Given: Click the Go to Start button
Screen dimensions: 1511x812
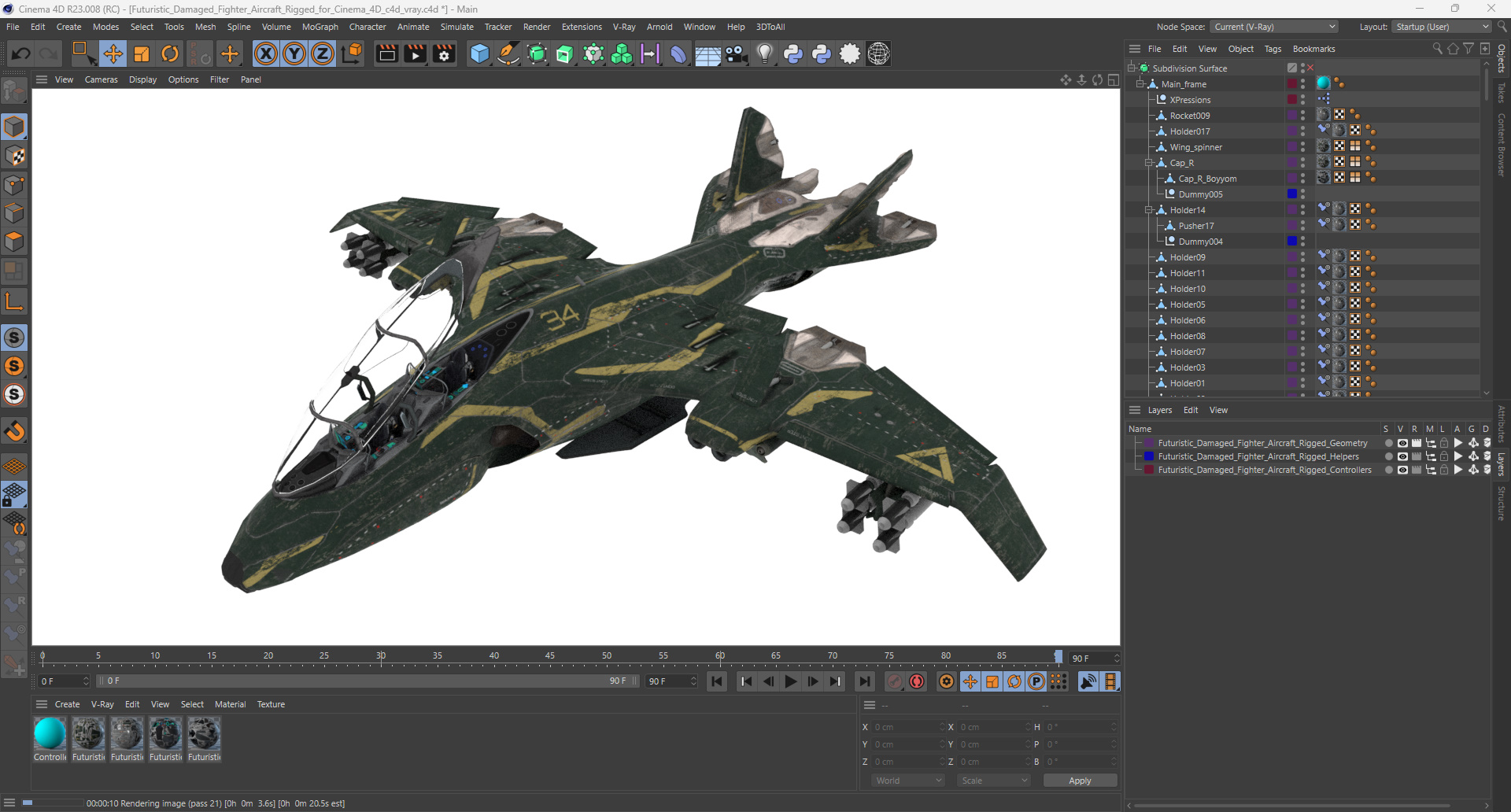Looking at the screenshot, I should (717, 681).
